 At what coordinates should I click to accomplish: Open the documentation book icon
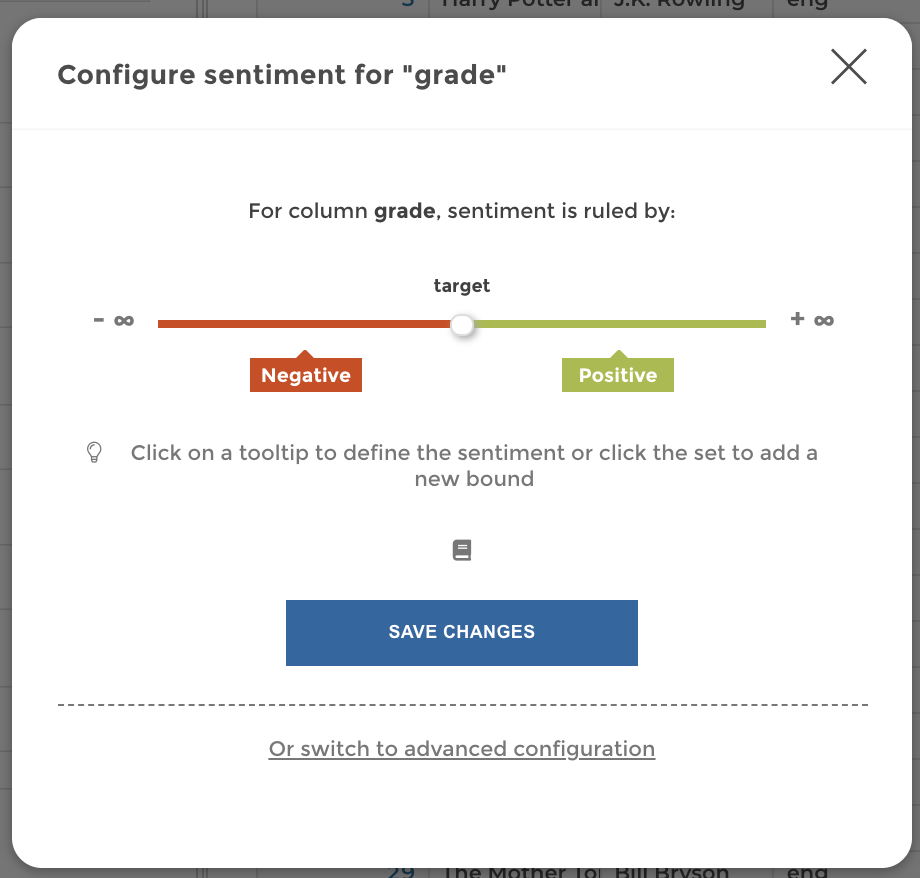pyautogui.click(x=462, y=549)
